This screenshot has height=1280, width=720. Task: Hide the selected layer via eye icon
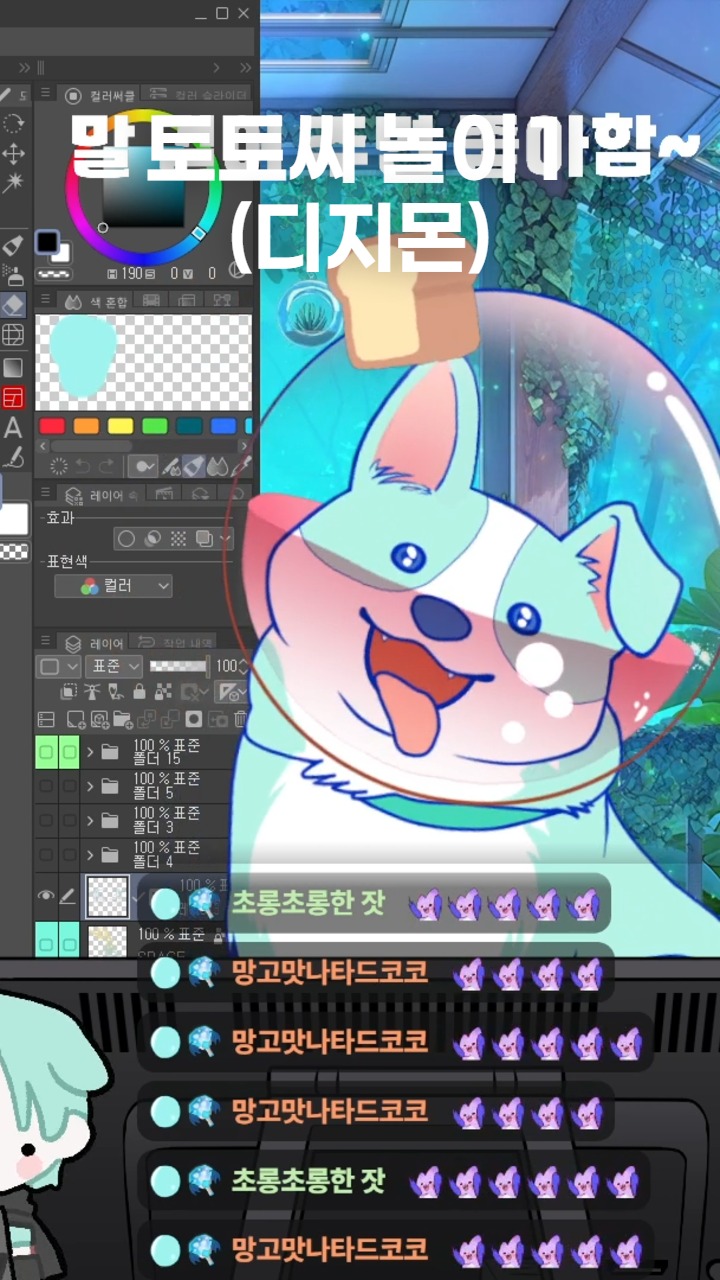[x=45, y=897]
